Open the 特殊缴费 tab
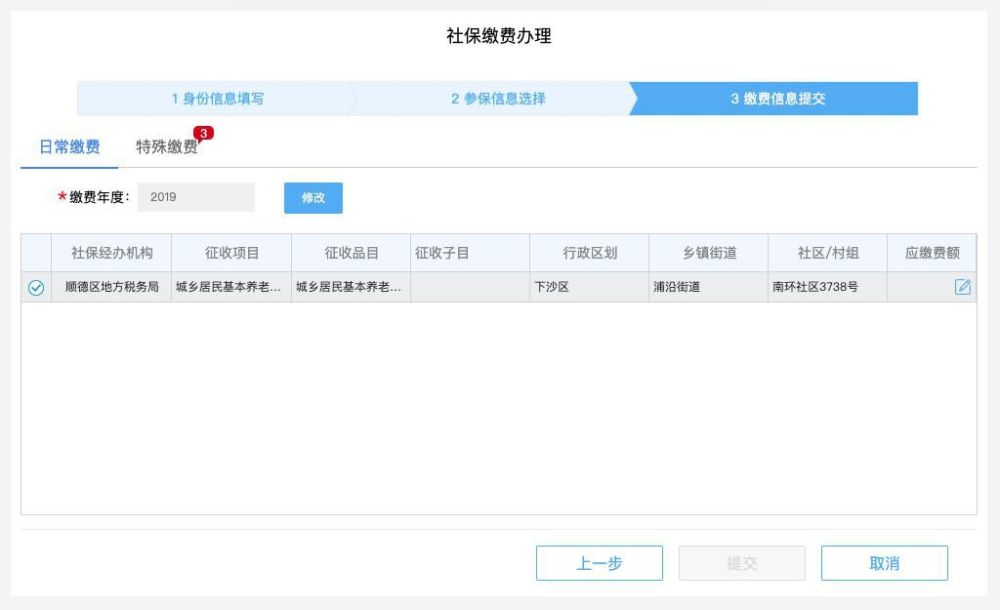 166,147
